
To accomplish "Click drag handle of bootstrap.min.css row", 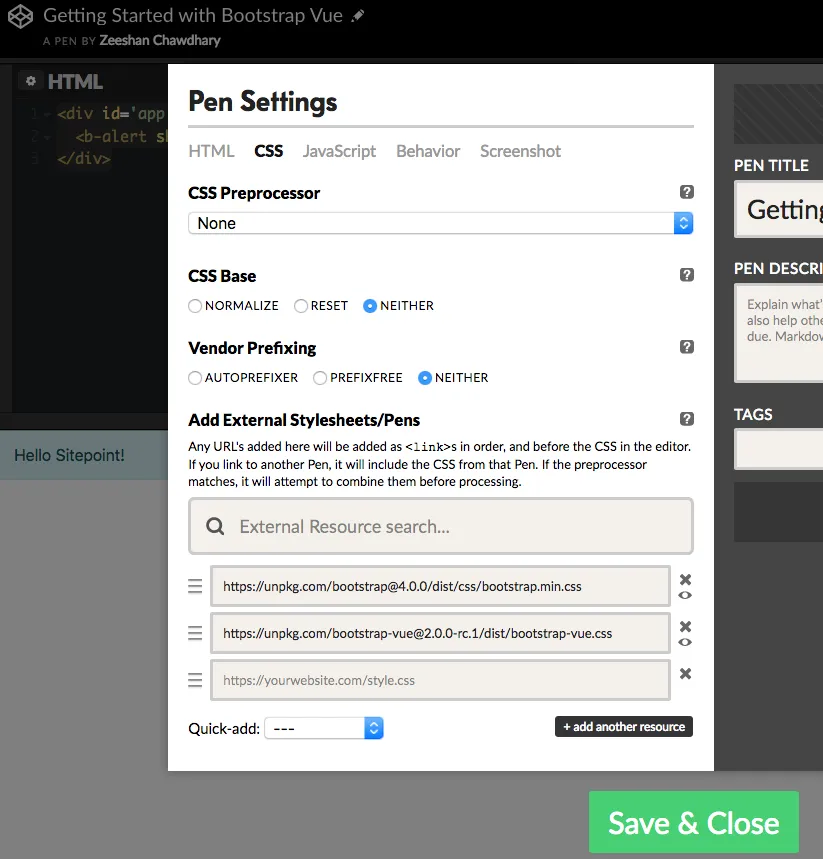I will [195, 586].
